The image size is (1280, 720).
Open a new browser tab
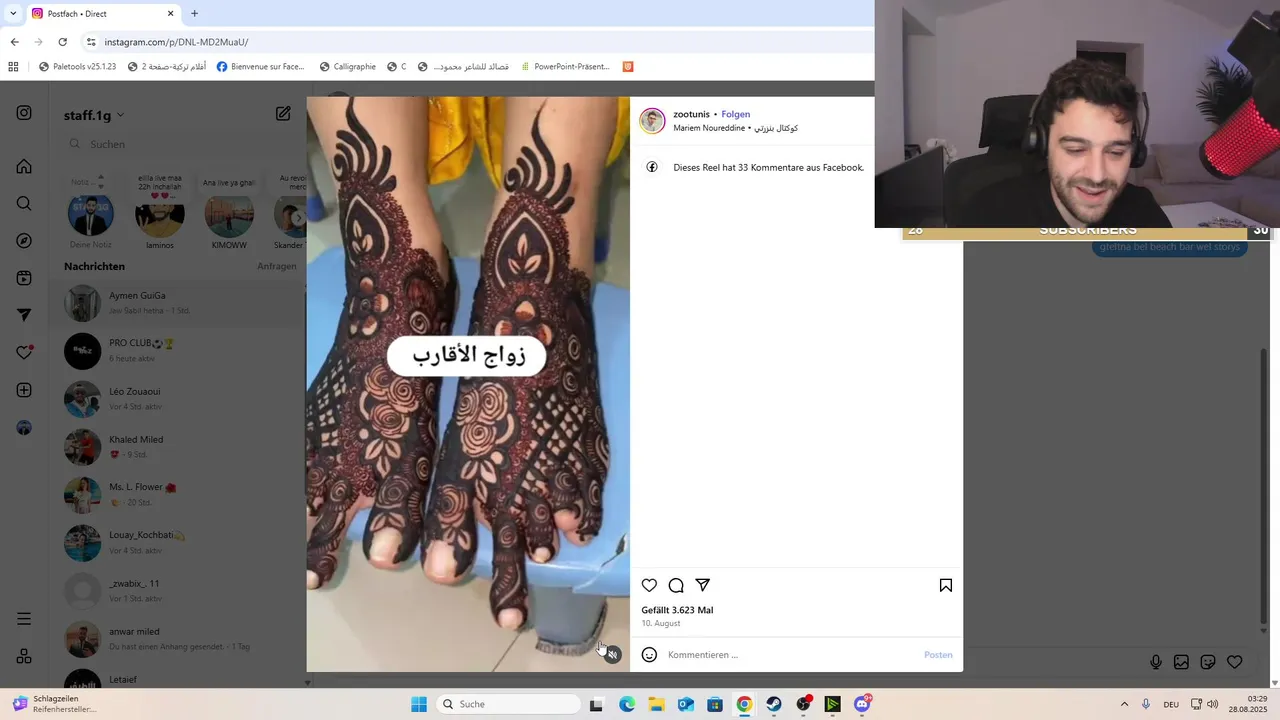click(194, 14)
